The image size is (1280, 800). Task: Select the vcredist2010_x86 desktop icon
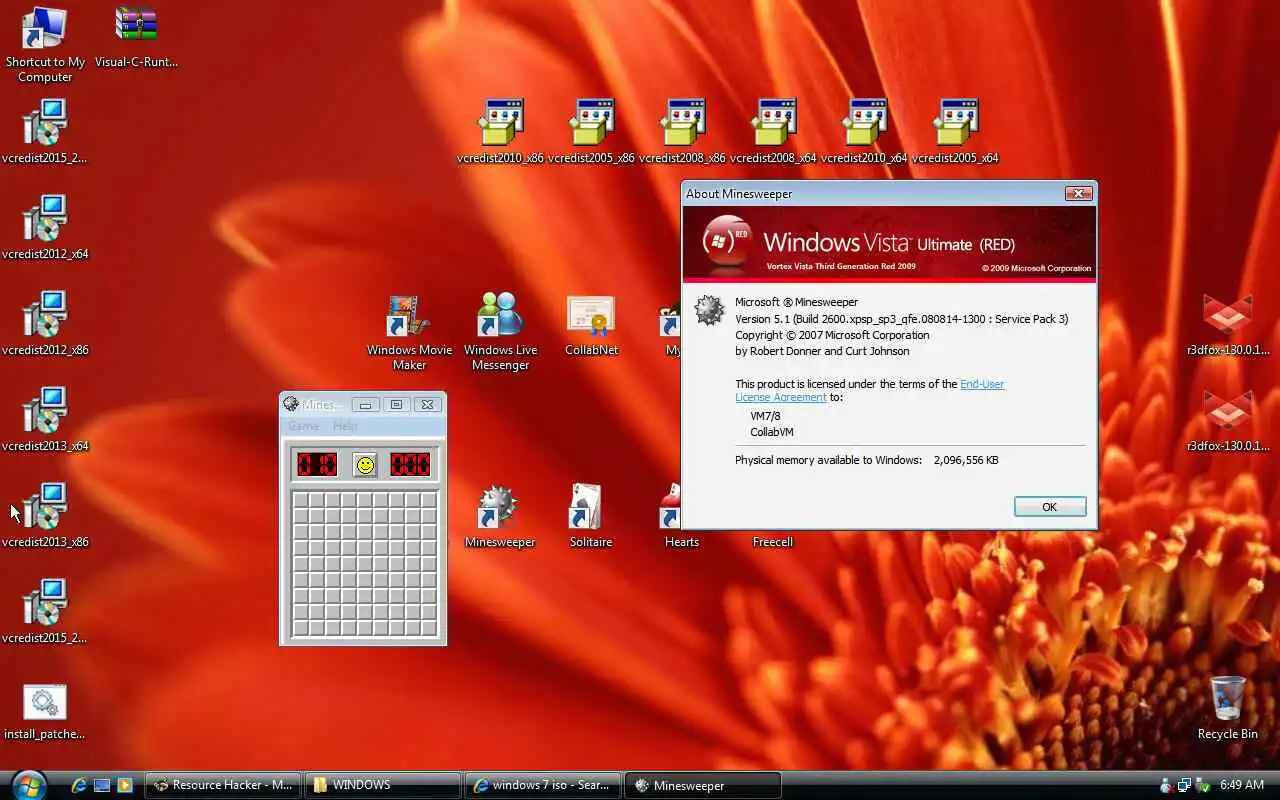[x=500, y=132]
